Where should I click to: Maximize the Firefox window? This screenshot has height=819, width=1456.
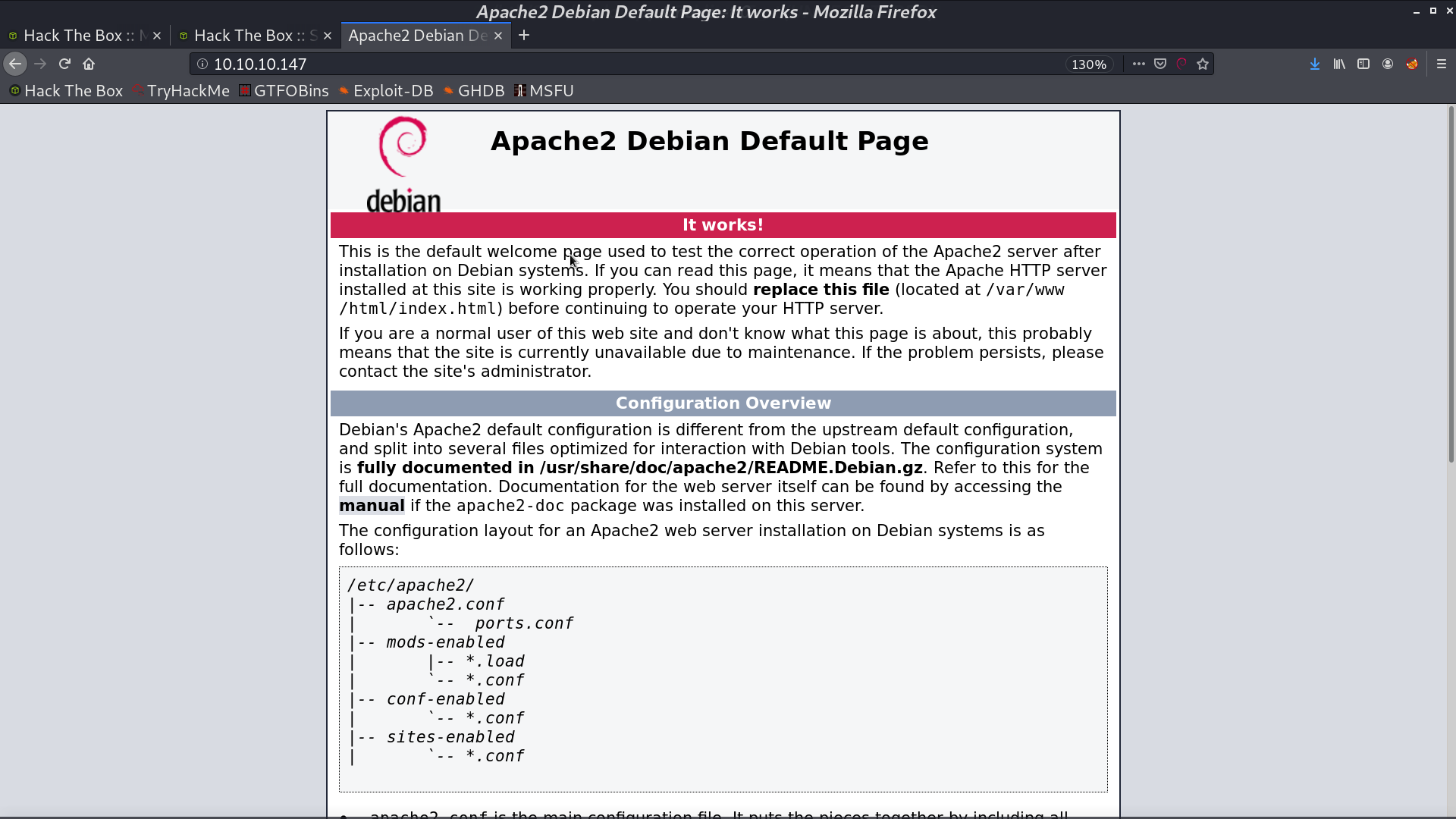(x=1432, y=11)
